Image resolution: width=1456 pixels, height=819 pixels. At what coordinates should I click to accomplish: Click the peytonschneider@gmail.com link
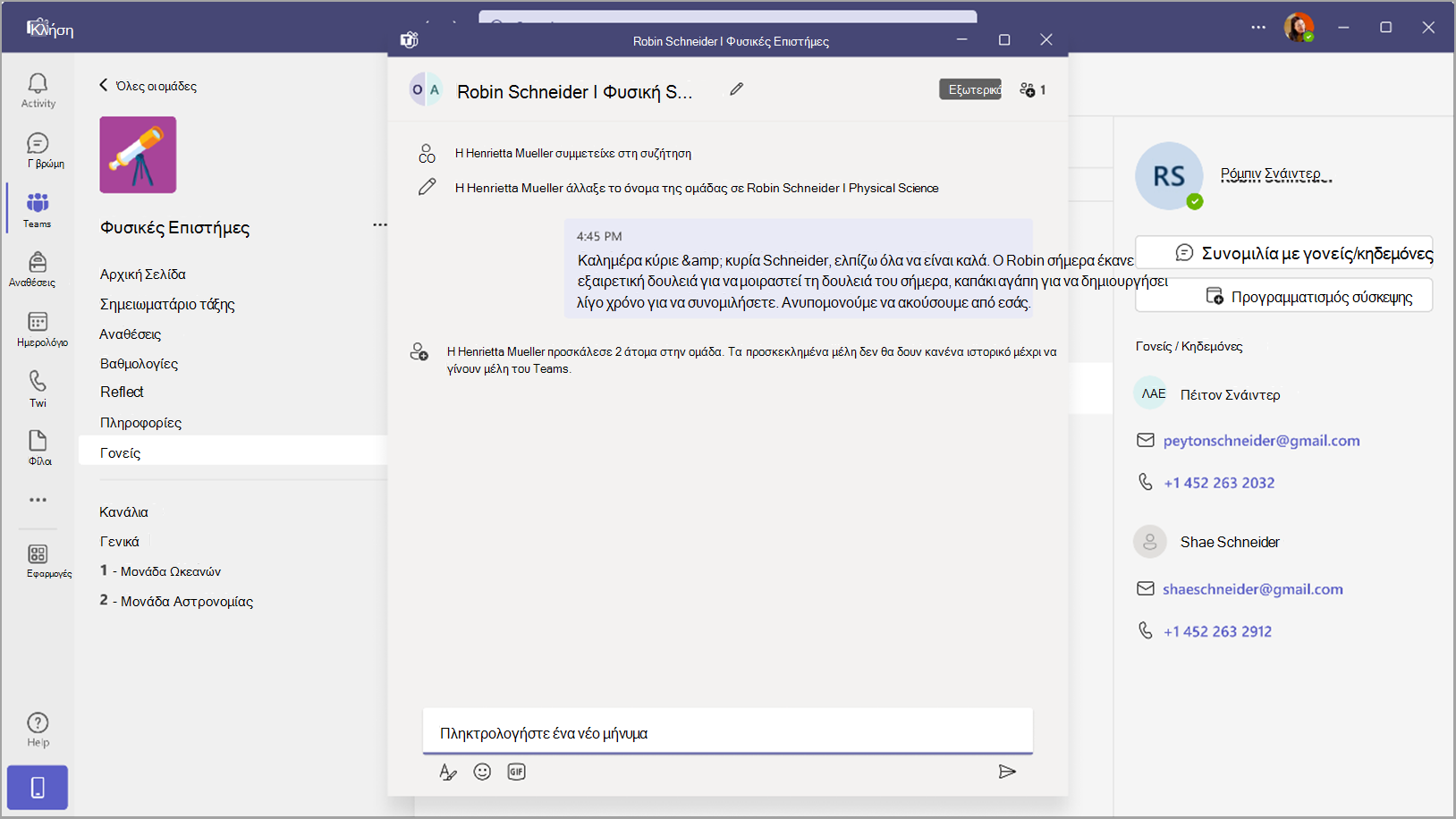click(1261, 440)
